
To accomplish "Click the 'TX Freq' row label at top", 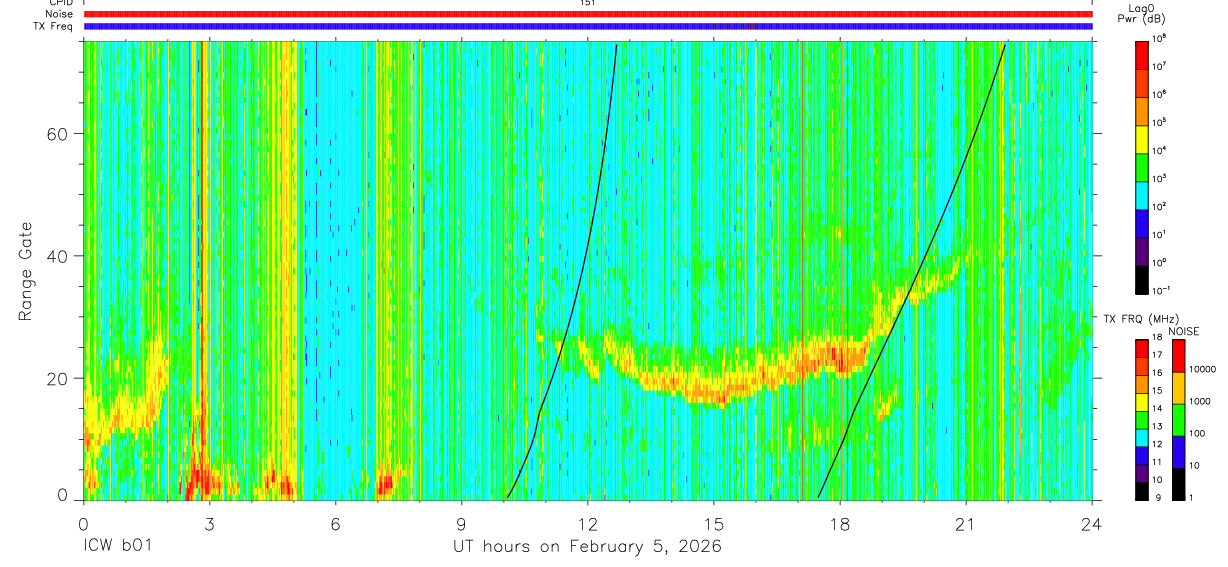I will point(53,25).
